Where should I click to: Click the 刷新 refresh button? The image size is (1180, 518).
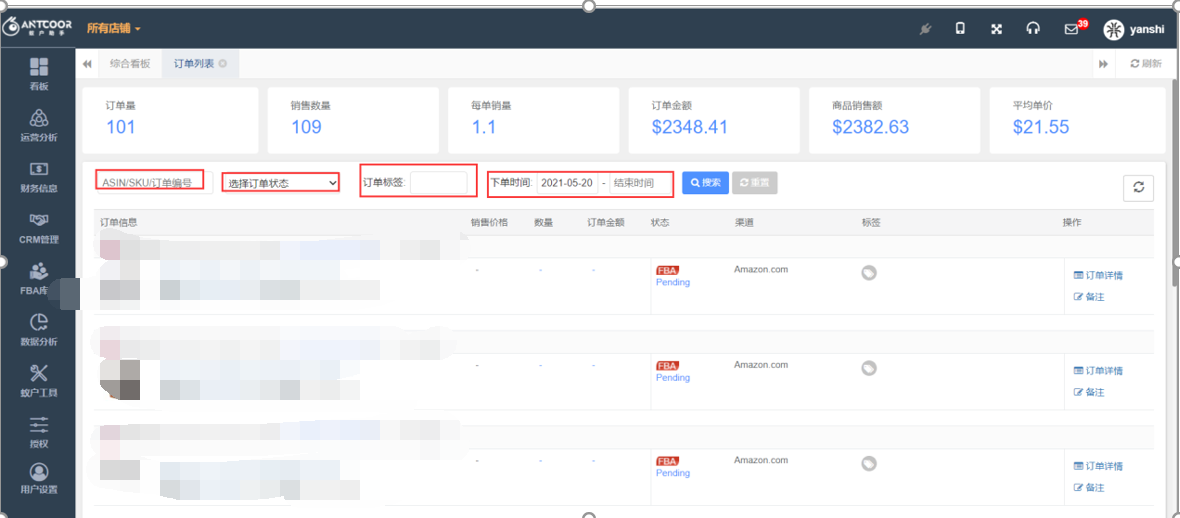click(x=1146, y=64)
